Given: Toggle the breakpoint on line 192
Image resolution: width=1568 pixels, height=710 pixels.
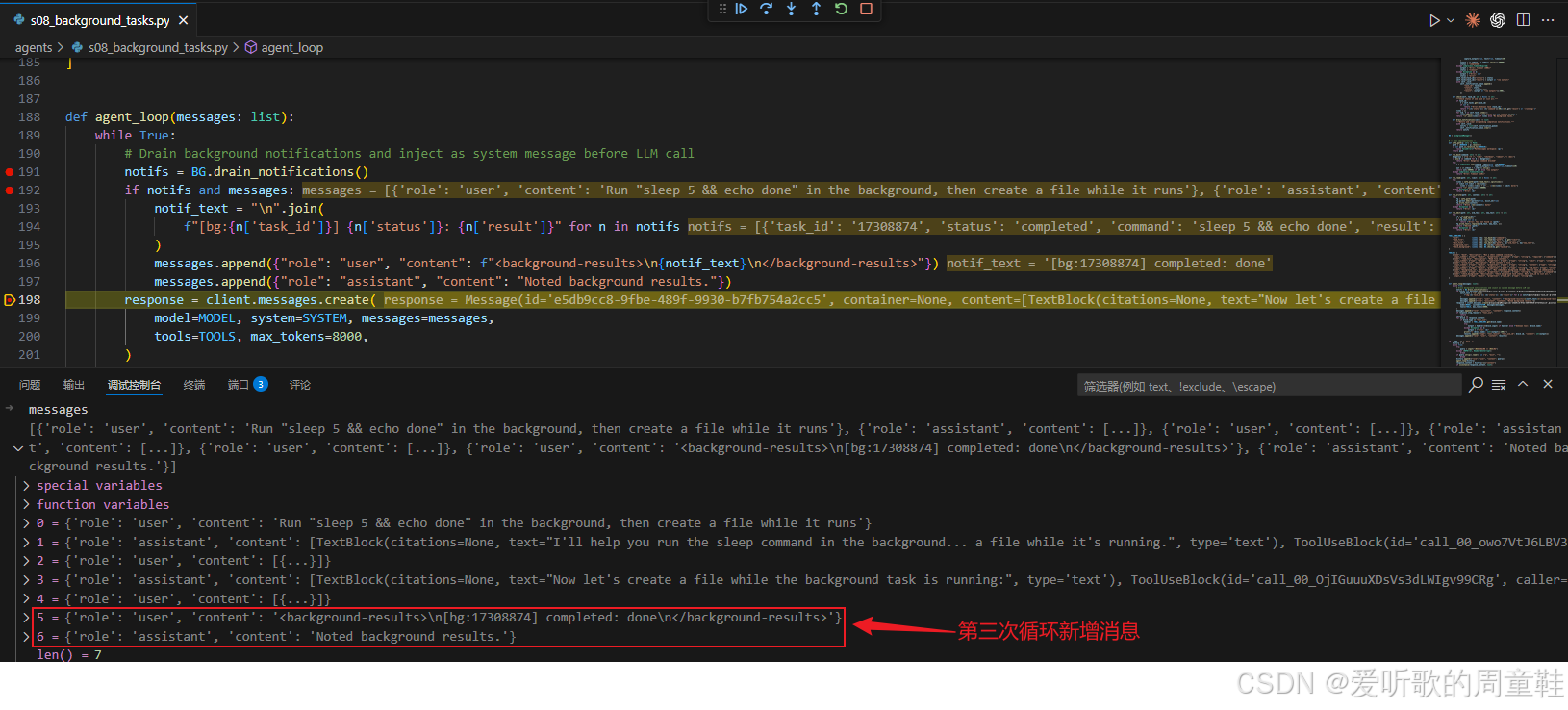Looking at the screenshot, I should [10, 190].
